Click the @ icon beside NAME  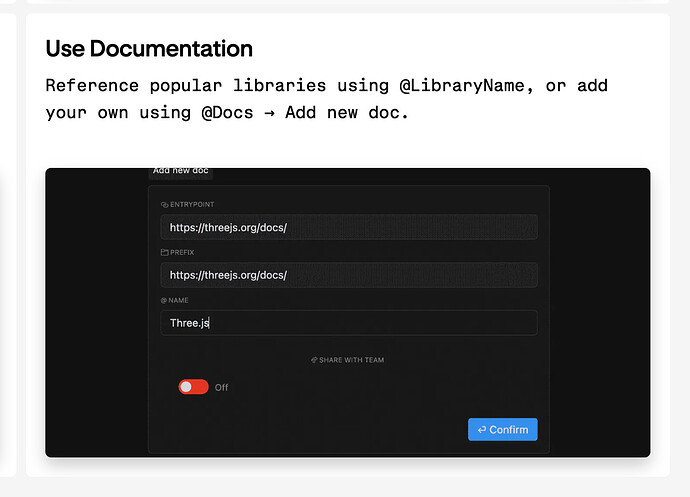pos(164,300)
